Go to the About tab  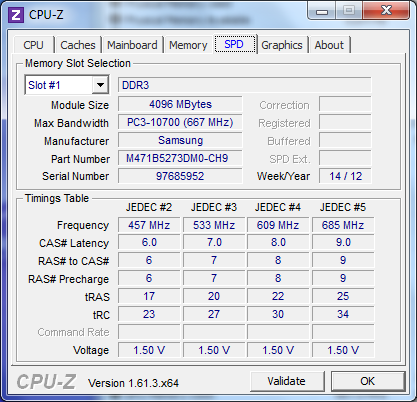tap(329, 45)
